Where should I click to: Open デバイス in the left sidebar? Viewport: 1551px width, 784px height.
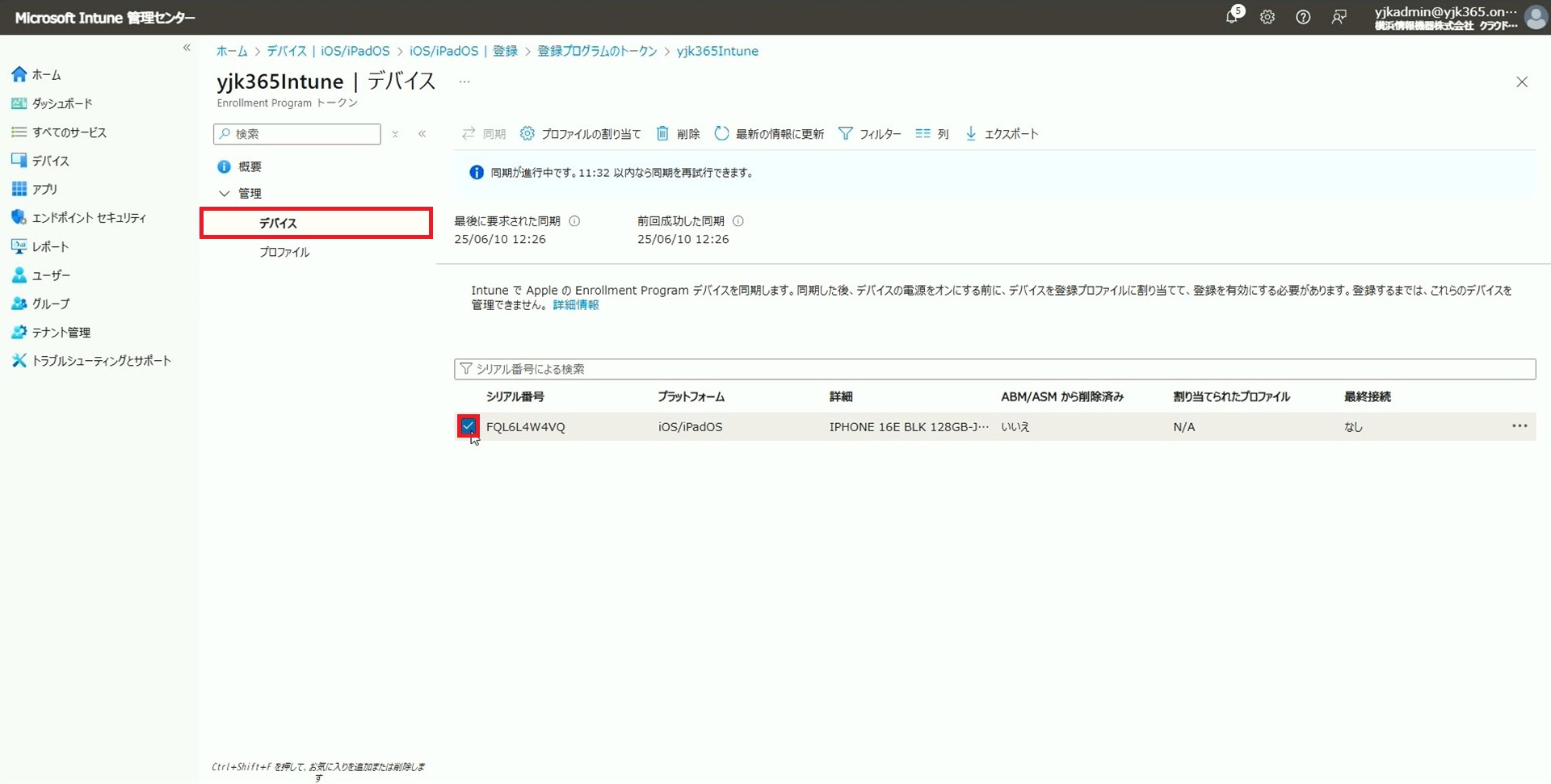coord(41,161)
